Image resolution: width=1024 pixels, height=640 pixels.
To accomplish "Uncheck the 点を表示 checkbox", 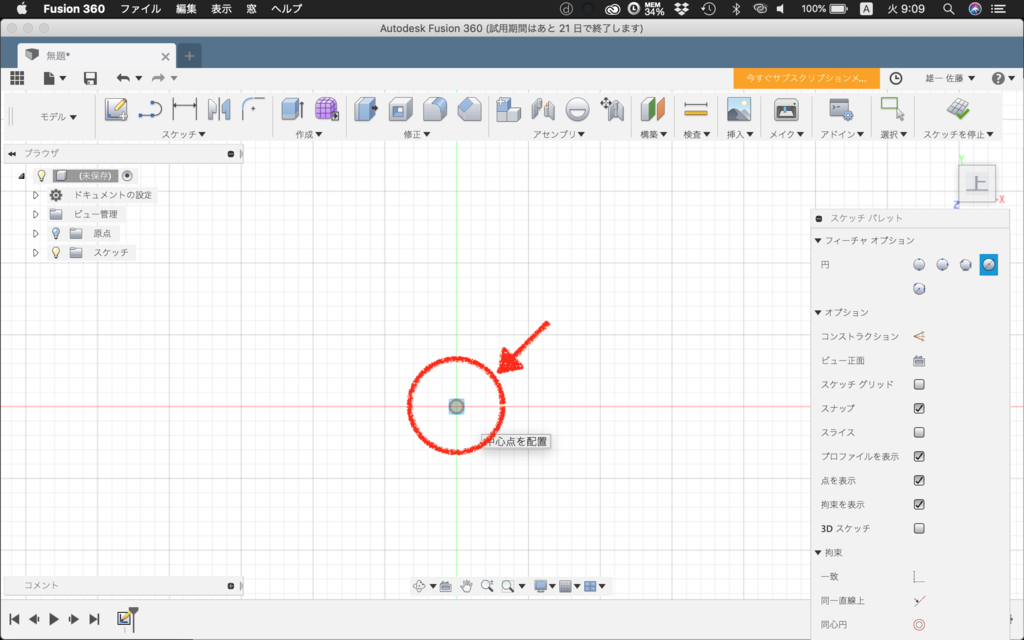I will 919,481.
